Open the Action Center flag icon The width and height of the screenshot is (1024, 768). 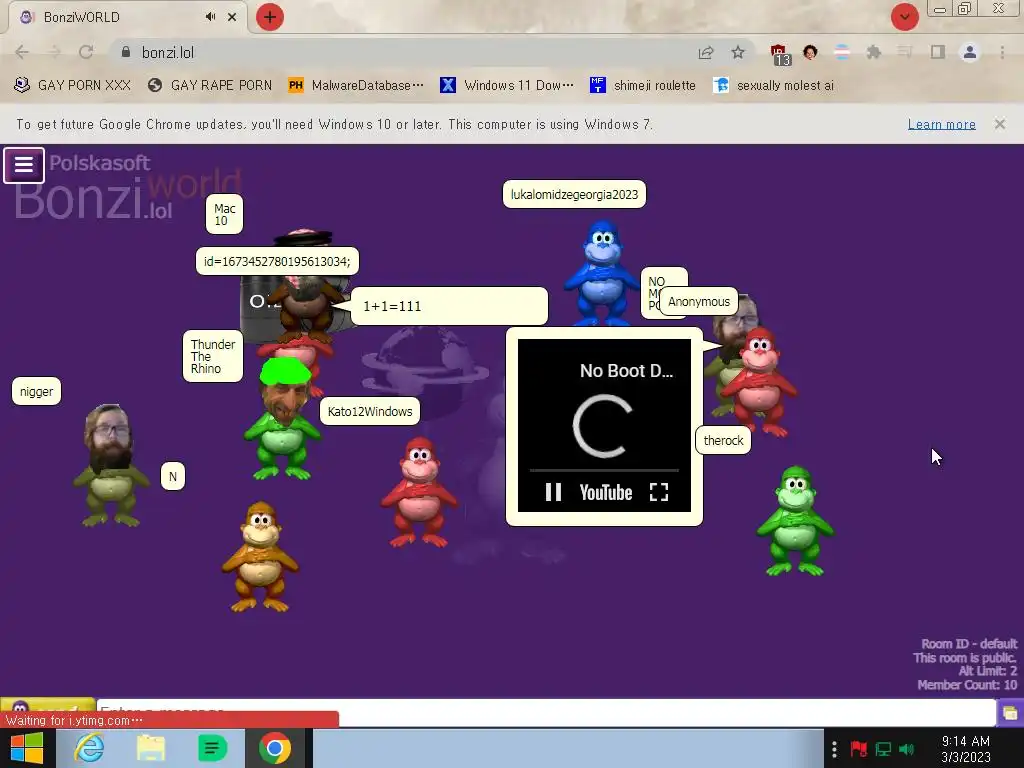coord(858,749)
